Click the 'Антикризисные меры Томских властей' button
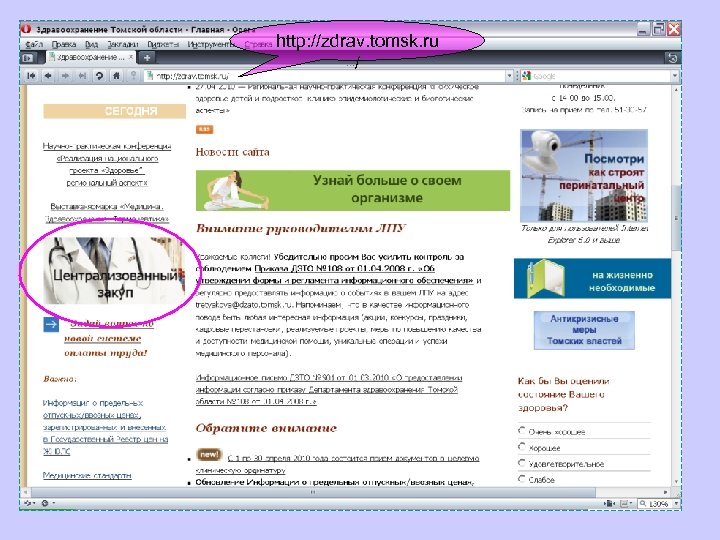Image resolution: width=720 pixels, height=540 pixels. (x=584, y=330)
